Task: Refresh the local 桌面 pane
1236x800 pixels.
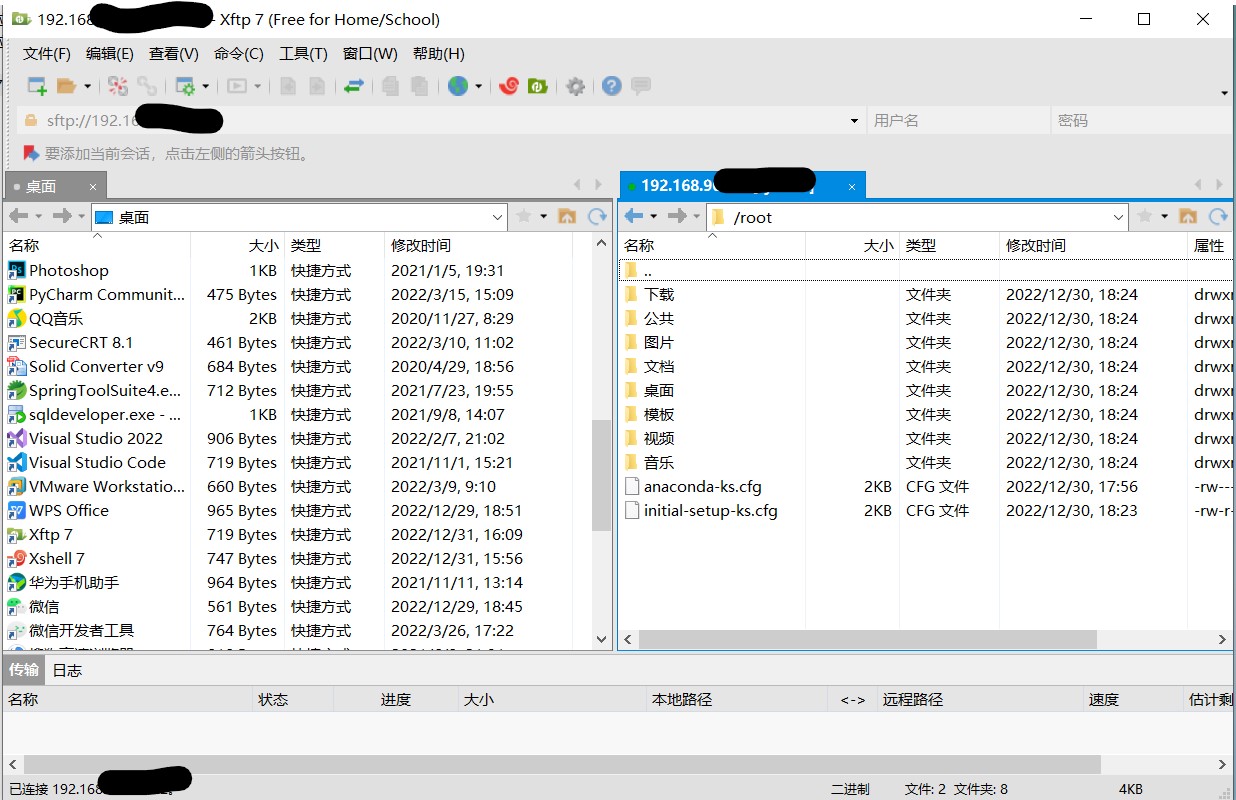Action: 597,216
